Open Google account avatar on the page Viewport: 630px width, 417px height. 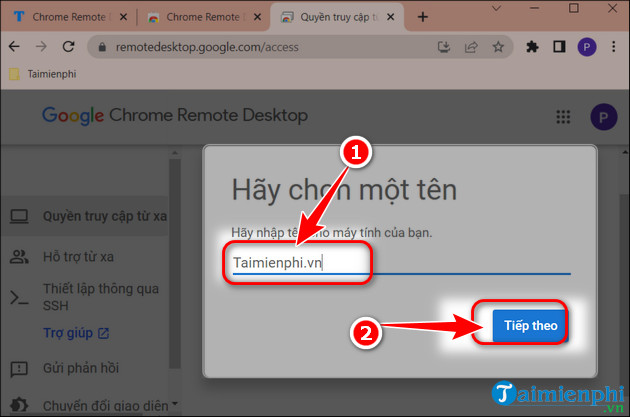click(603, 117)
